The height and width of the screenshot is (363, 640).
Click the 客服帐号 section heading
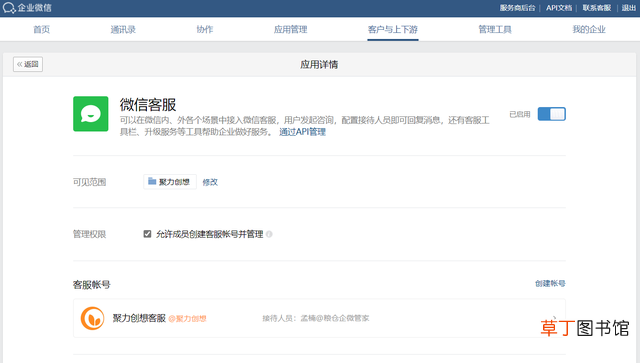pyautogui.click(x=91, y=285)
